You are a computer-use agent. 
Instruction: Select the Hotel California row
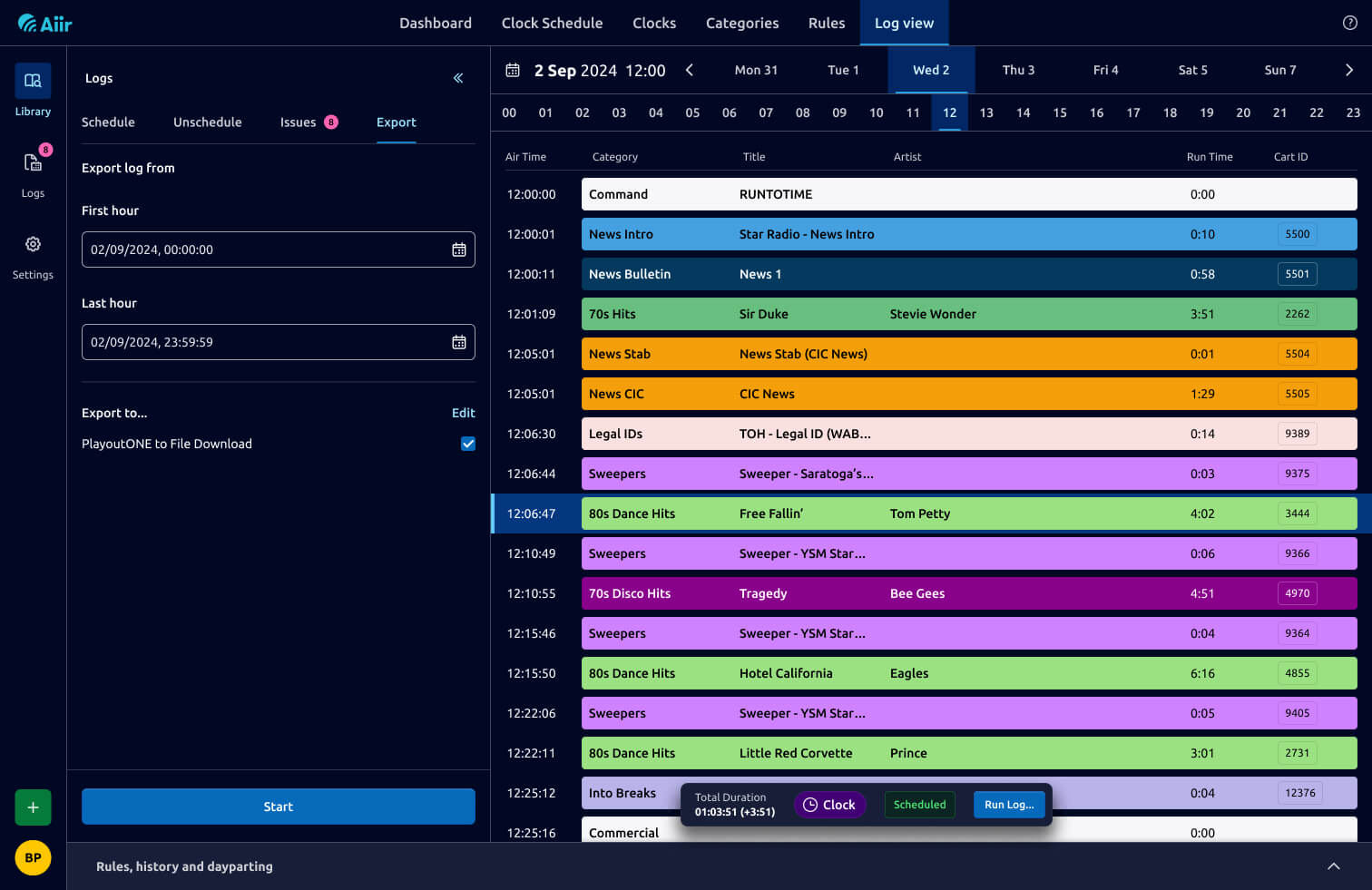969,673
